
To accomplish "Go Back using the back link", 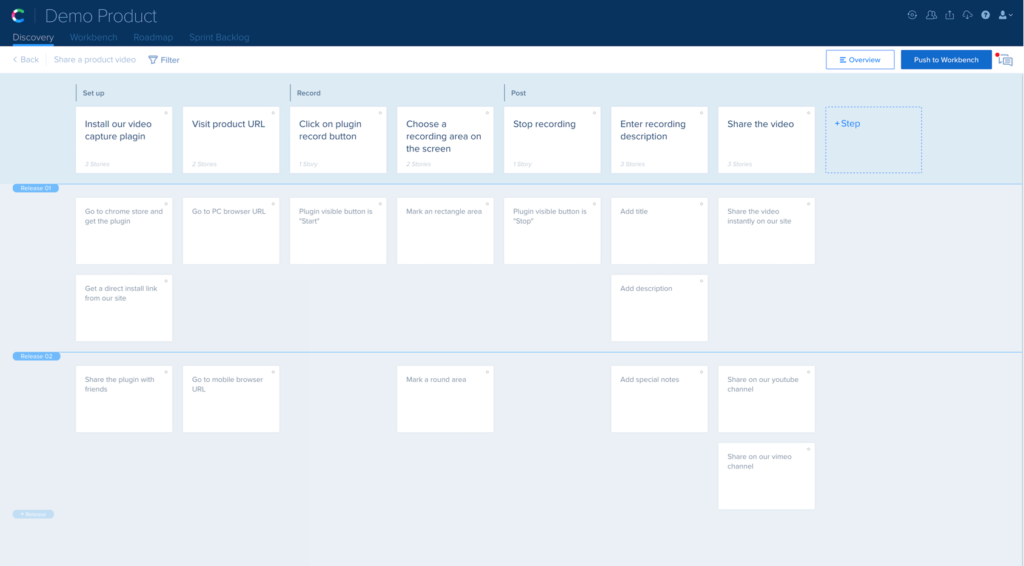I will (x=26, y=60).
